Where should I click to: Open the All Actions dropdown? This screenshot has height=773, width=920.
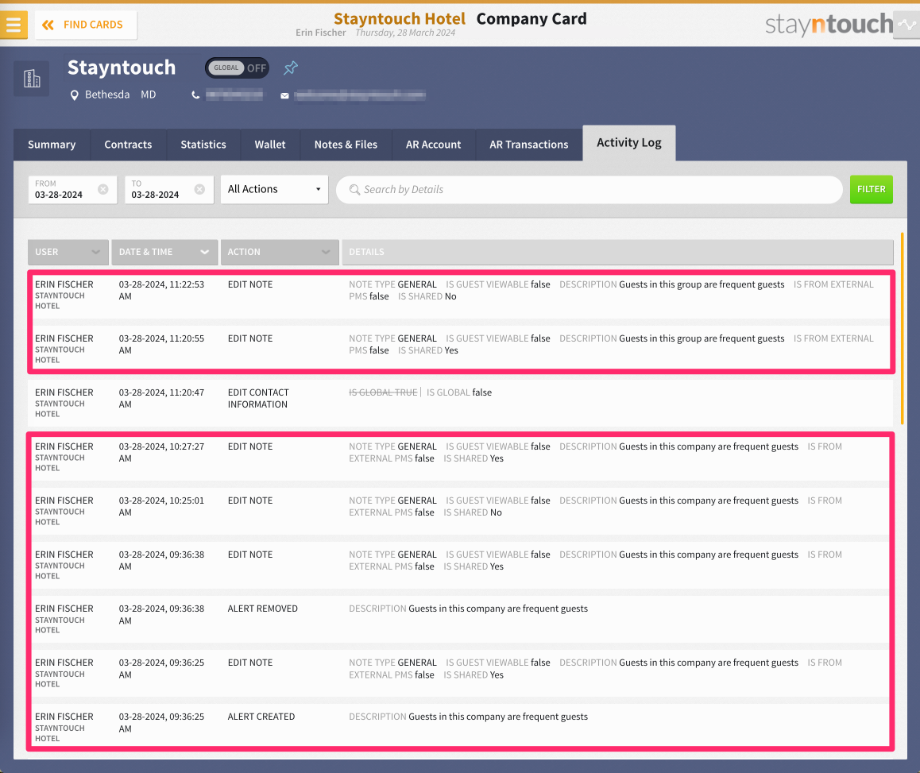tap(274, 189)
